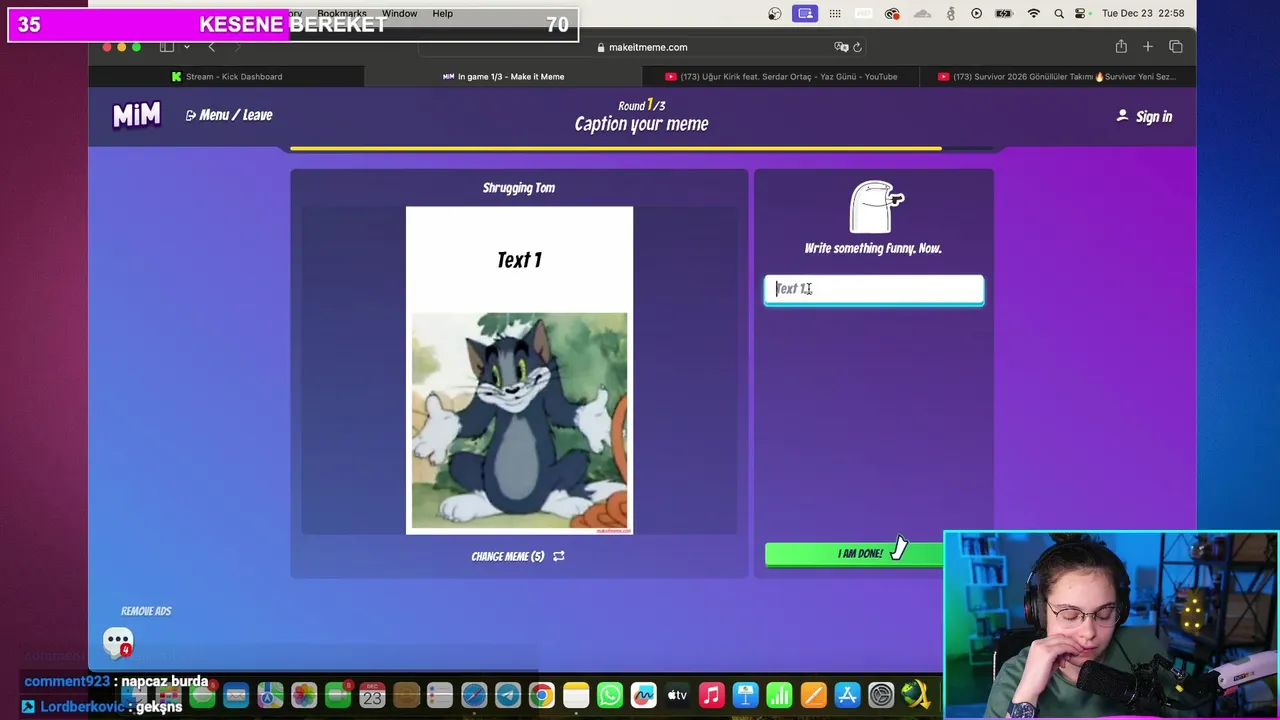The image size is (1280, 720).
Task: Click the Text 1 caption on the meme
Action: click(x=519, y=260)
